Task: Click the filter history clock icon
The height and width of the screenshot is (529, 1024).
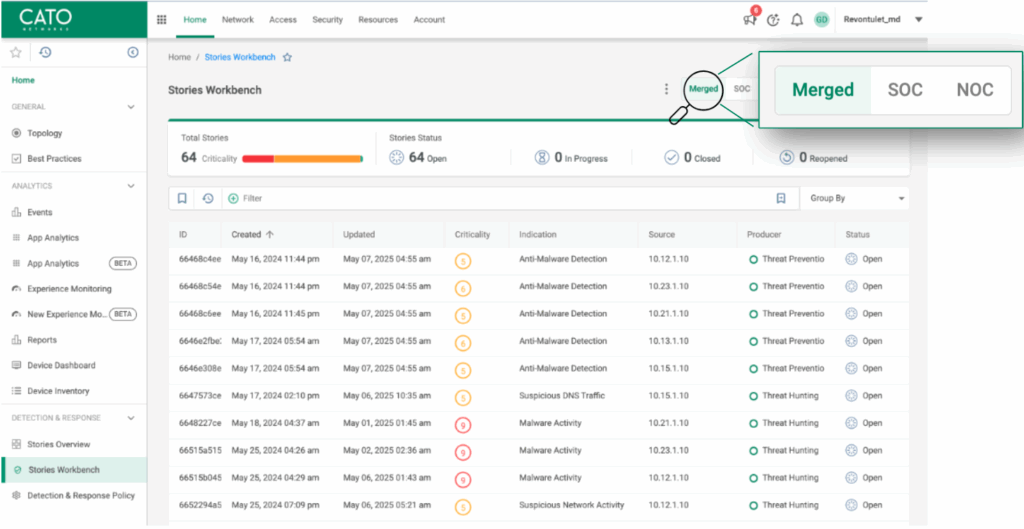Action: pos(207,198)
